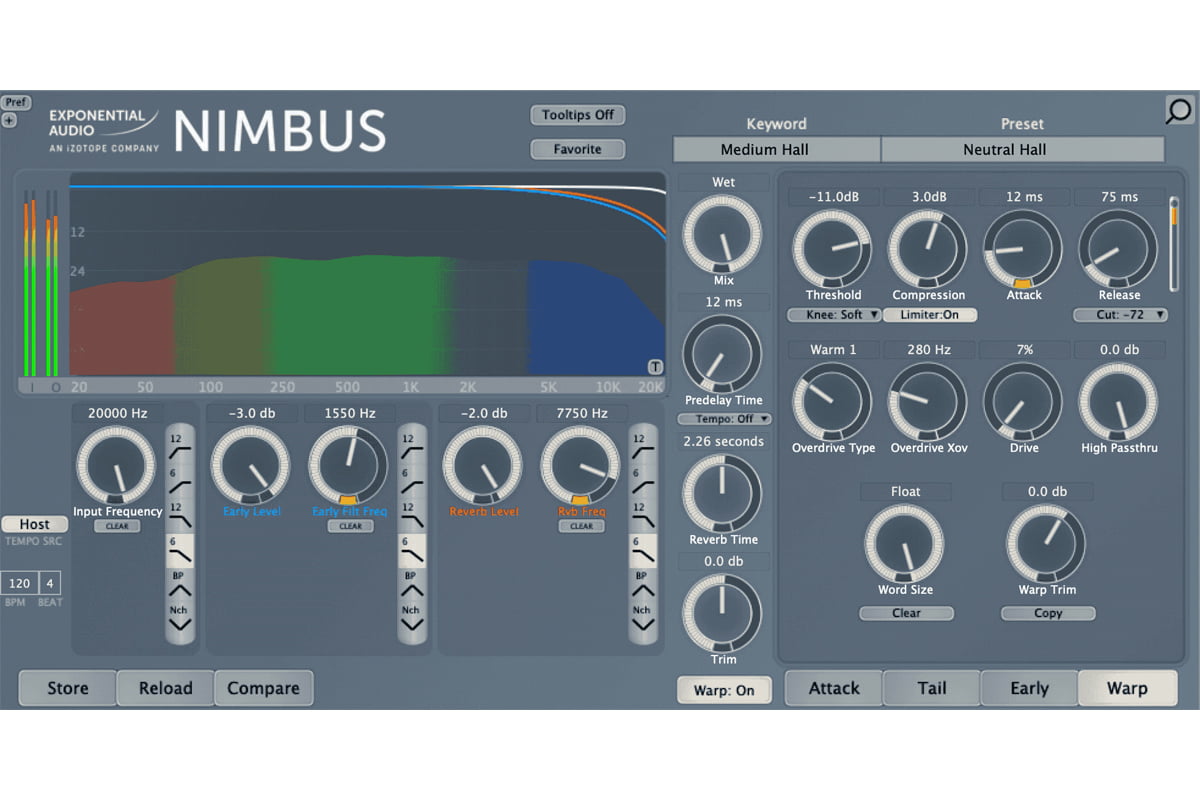This screenshot has height=800, width=1200.
Task: Toggle Compare to A/B the preset
Action: click(x=263, y=688)
